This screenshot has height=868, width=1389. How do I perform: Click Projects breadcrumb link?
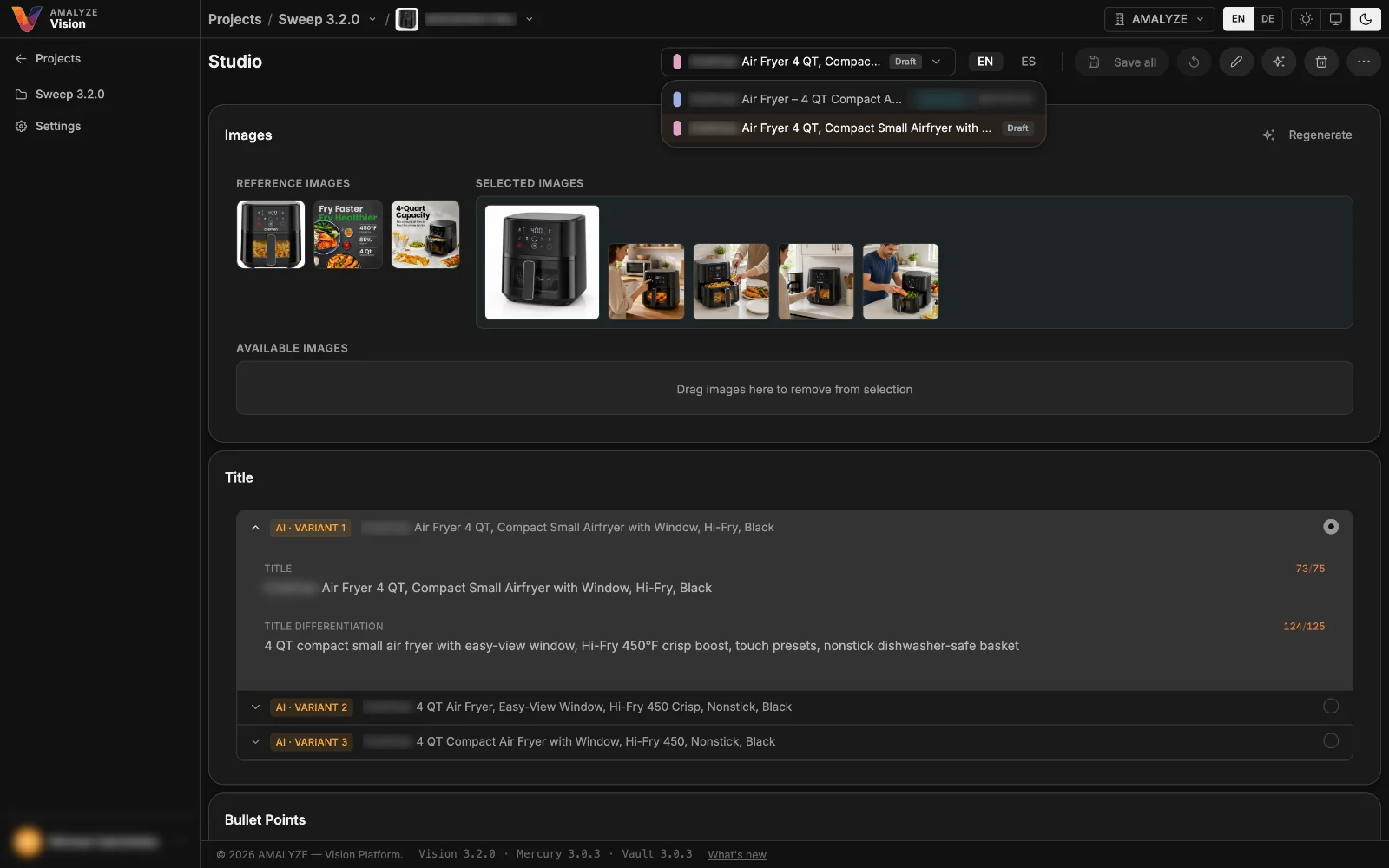click(x=234, y=19)
